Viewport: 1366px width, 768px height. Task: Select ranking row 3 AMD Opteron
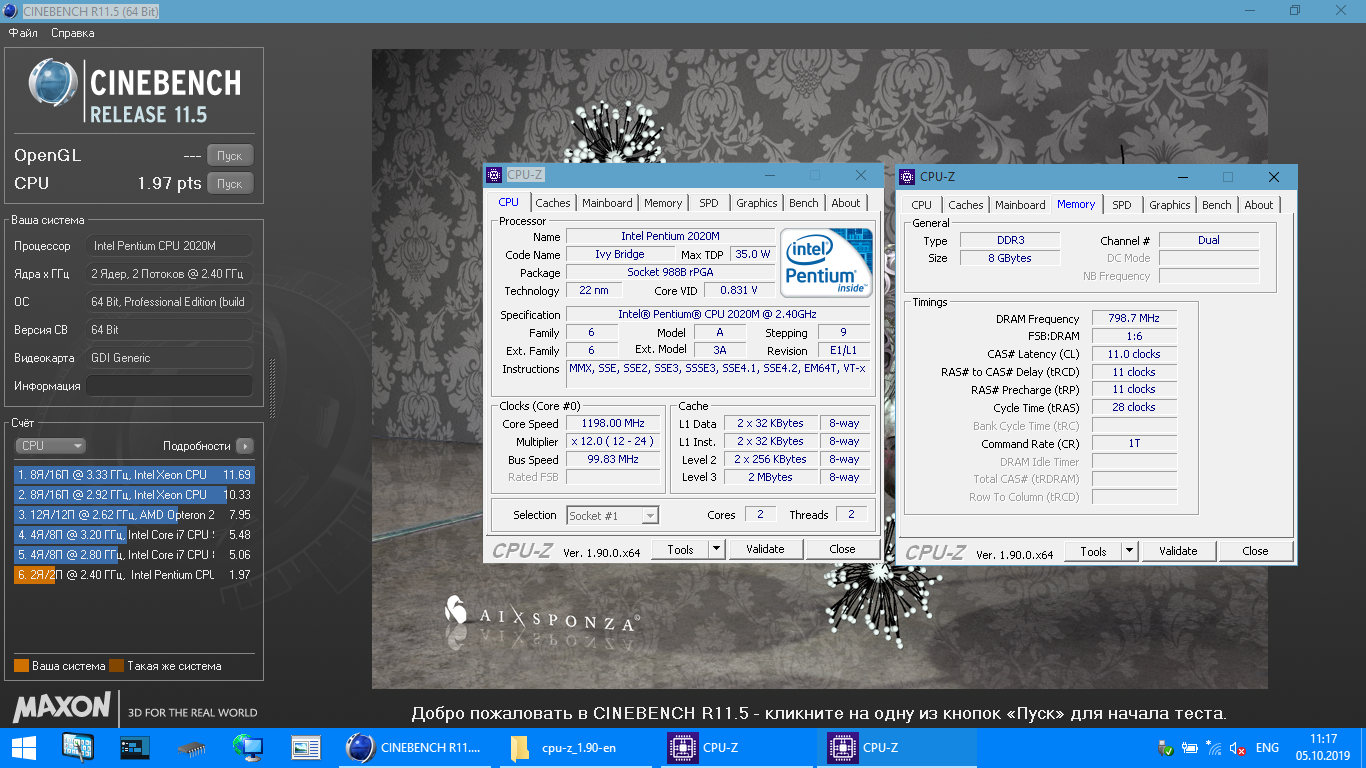(x=134, y=515)
